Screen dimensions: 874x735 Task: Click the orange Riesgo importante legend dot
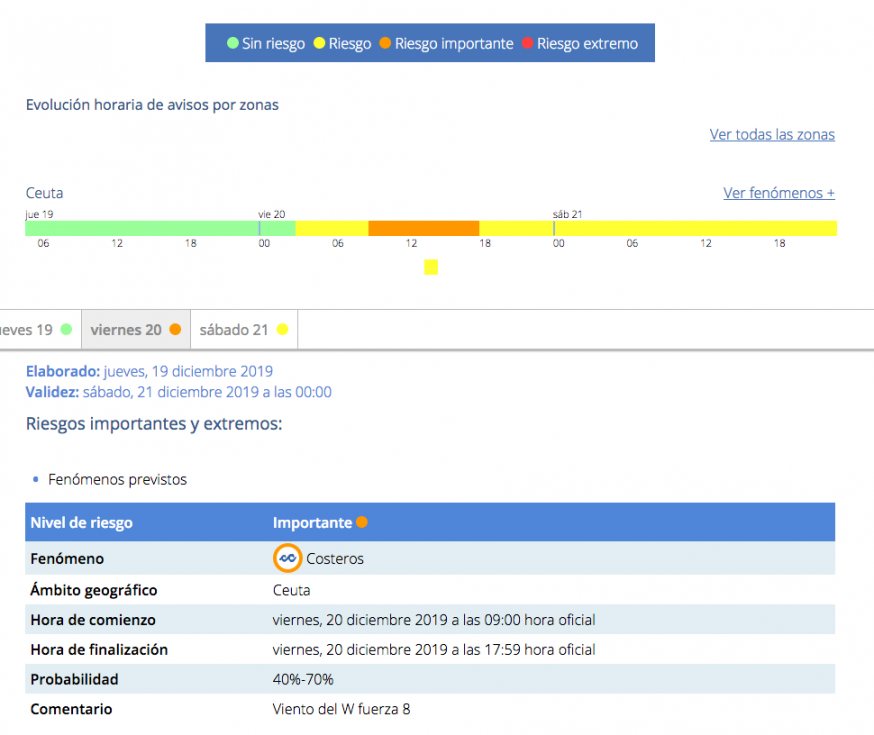386,44
